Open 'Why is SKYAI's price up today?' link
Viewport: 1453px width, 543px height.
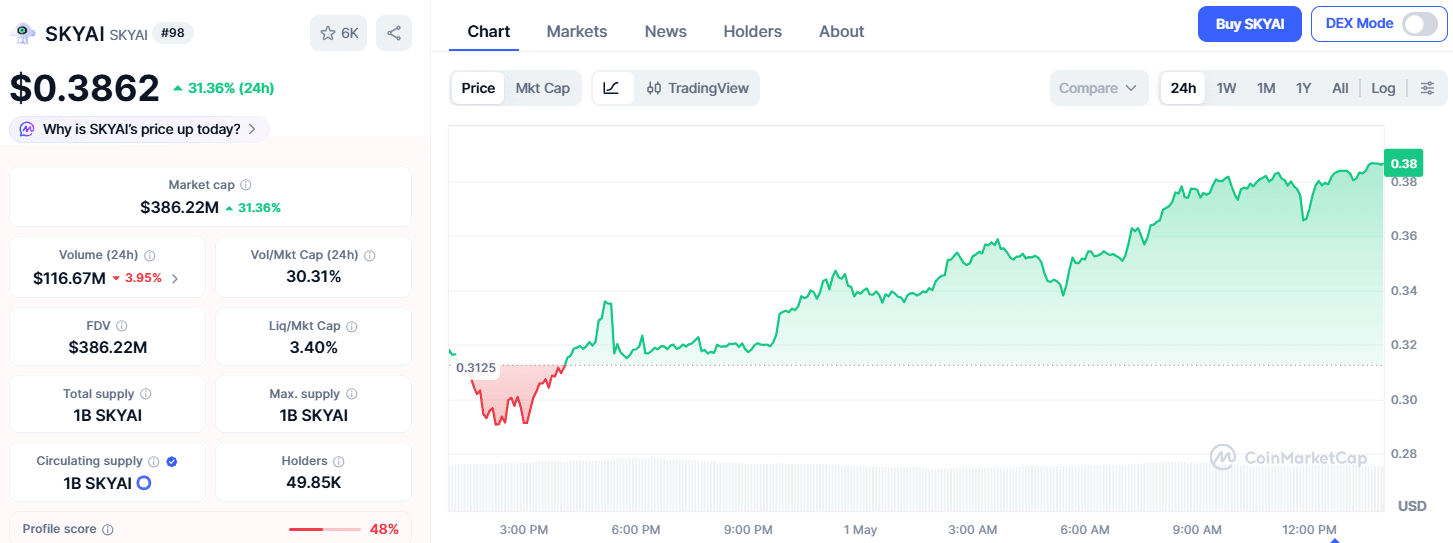[142, 129]
